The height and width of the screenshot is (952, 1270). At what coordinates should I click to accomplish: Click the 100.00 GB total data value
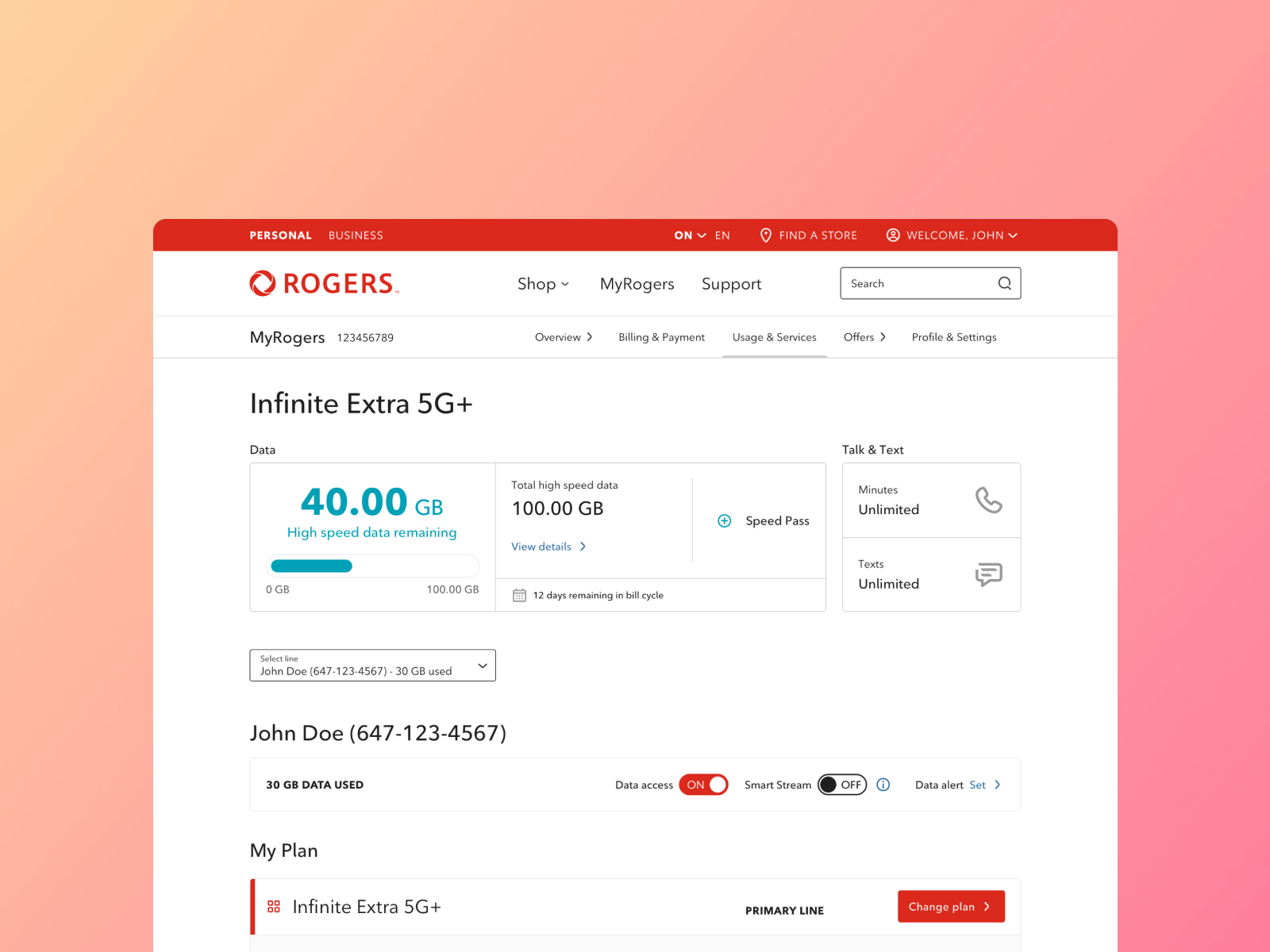coord(557,509)
